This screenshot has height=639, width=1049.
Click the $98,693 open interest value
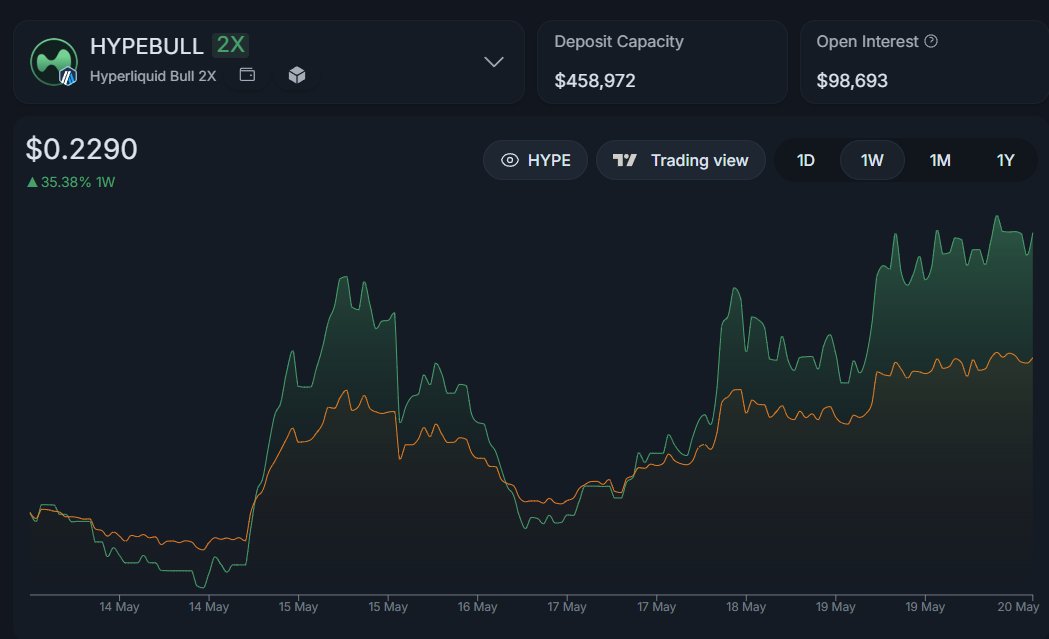(852, 81)
